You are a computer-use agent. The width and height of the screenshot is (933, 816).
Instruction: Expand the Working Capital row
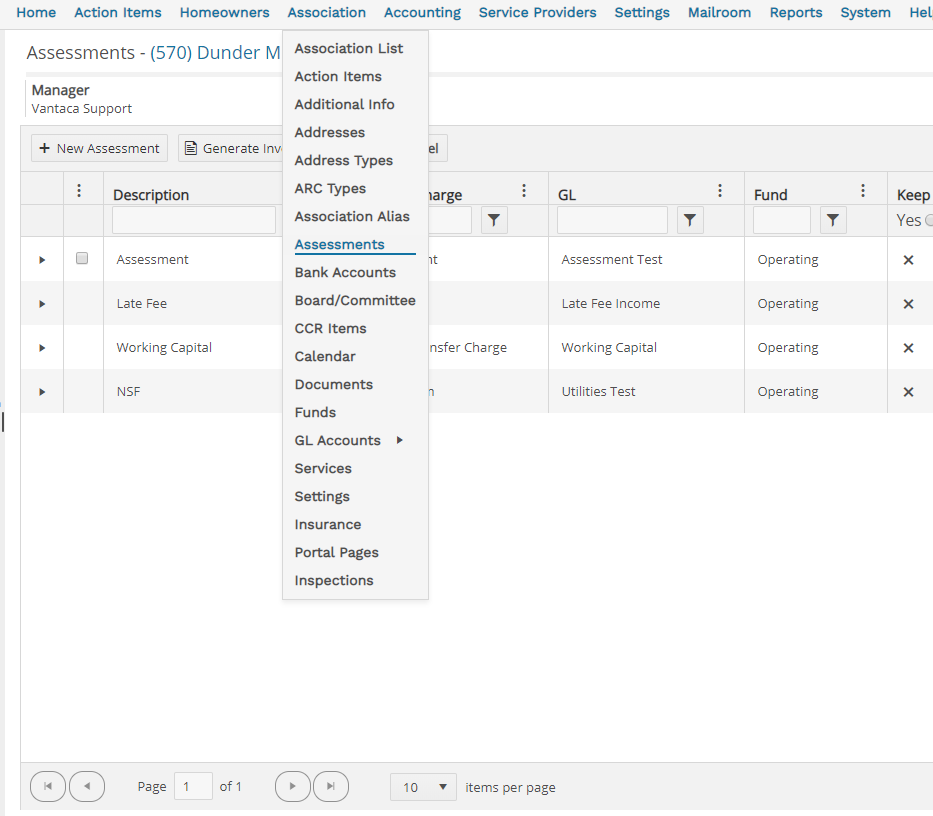click(42, 348)
